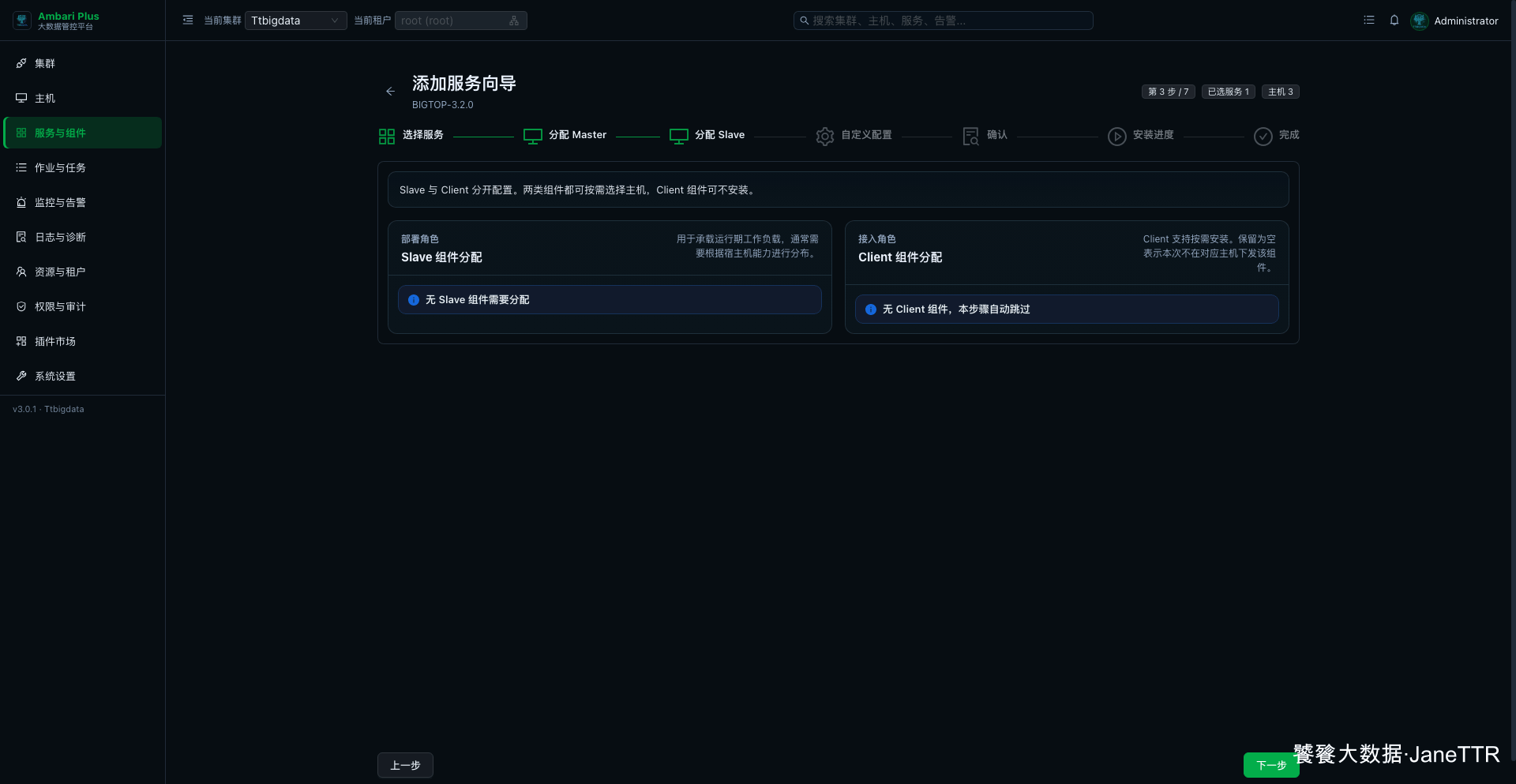1516x784 pixels.
Task: Click the 自定义配置 gear step icon
Action: pos(825,137)
